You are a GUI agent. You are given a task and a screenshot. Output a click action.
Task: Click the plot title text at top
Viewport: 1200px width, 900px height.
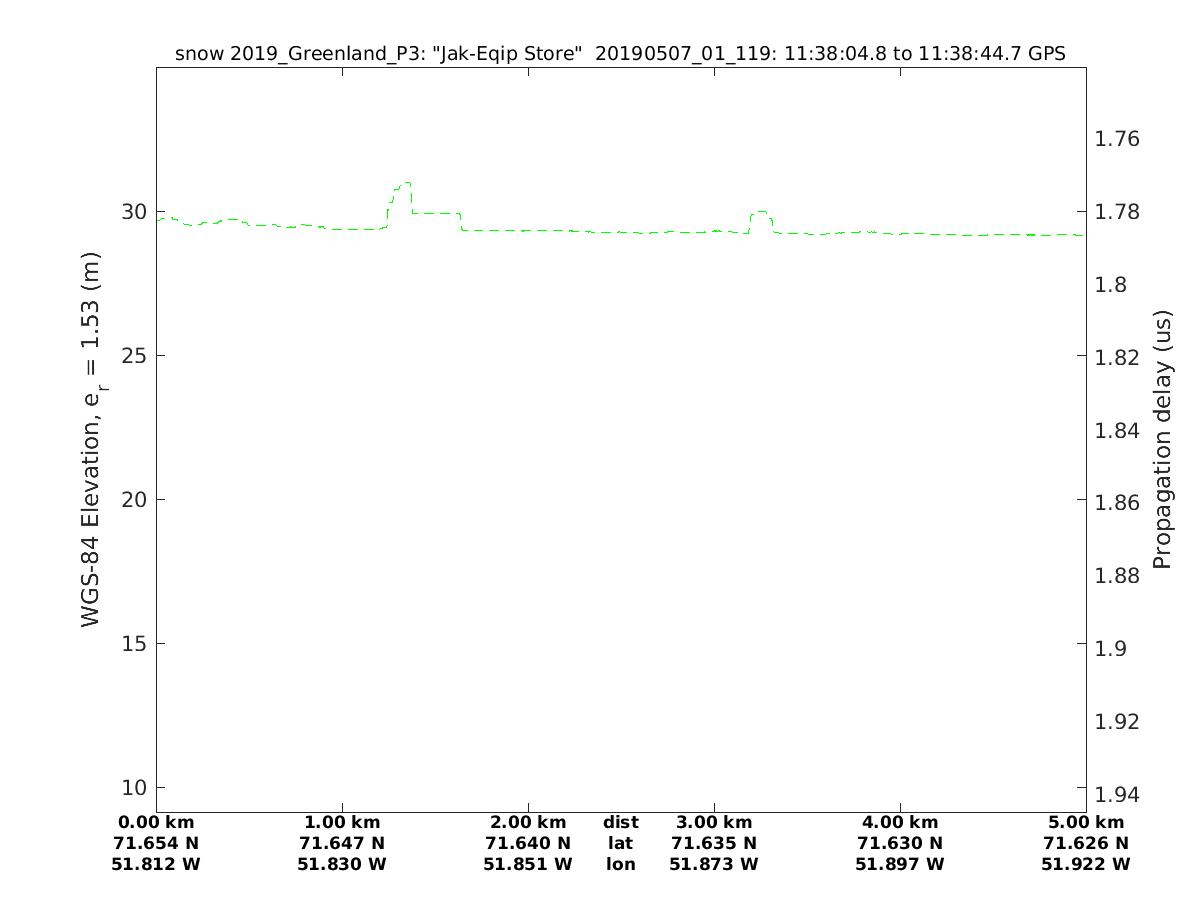620,54
